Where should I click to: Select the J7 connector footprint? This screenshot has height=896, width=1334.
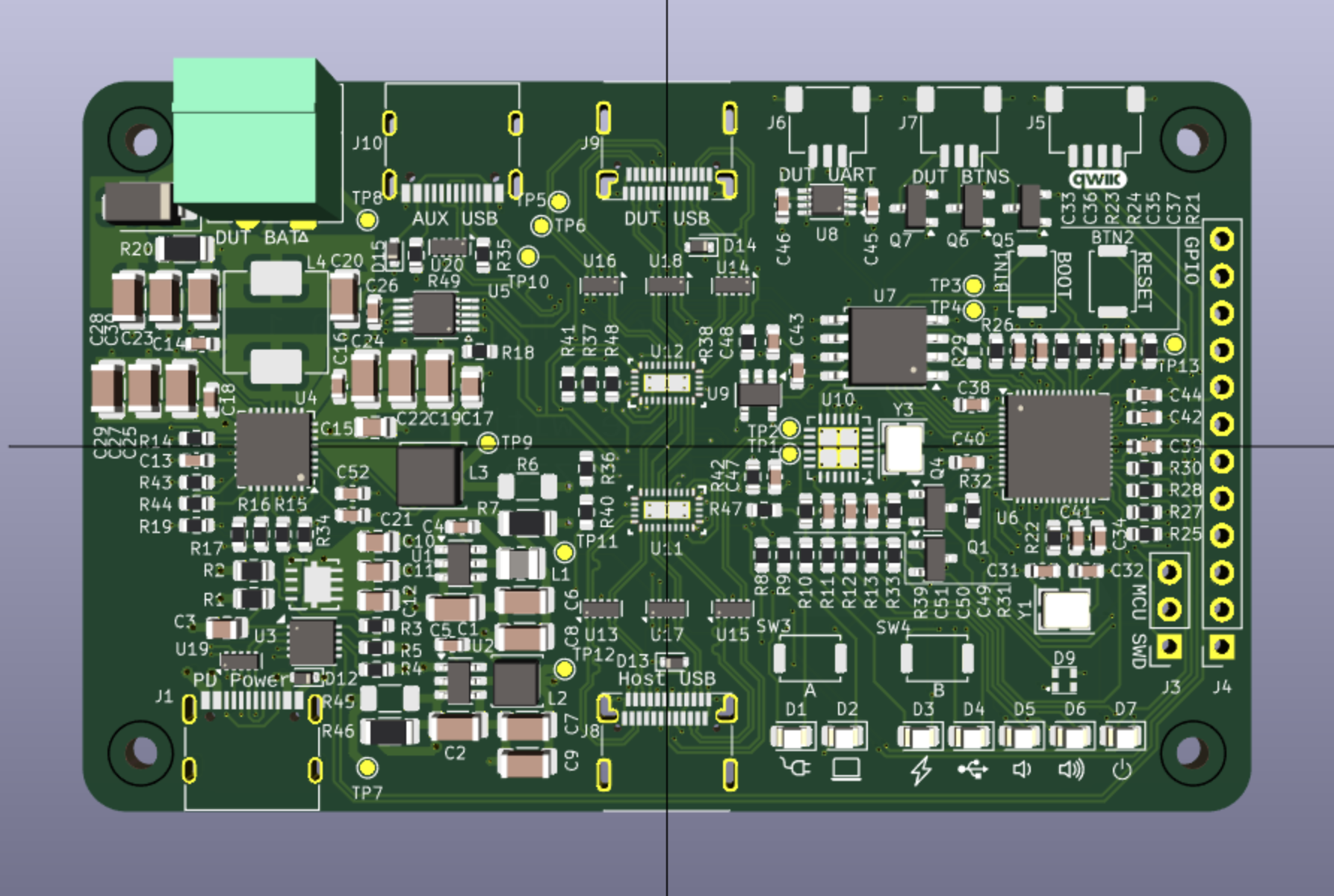coord(959,127)
